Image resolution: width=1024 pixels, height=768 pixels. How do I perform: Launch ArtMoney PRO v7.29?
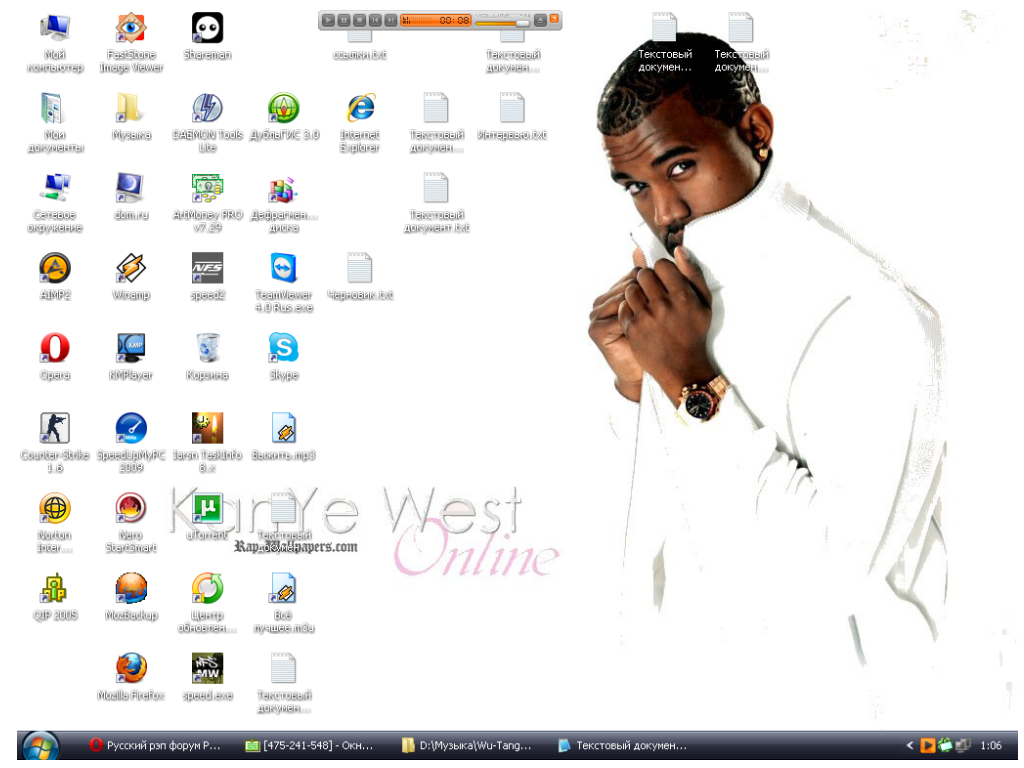click(208, 202)
